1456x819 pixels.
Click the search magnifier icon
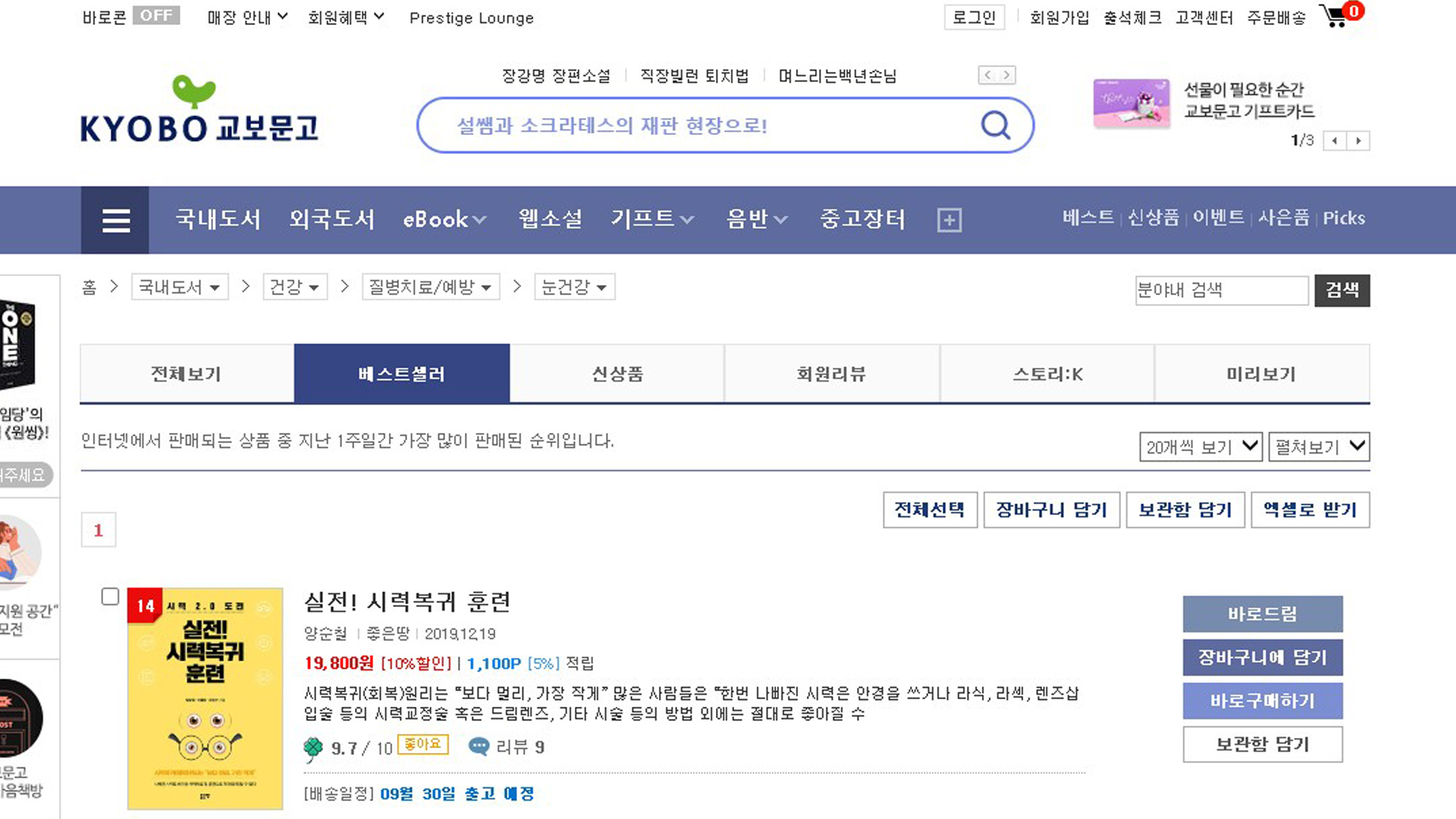pyautogui.click(x=995, y=125)
